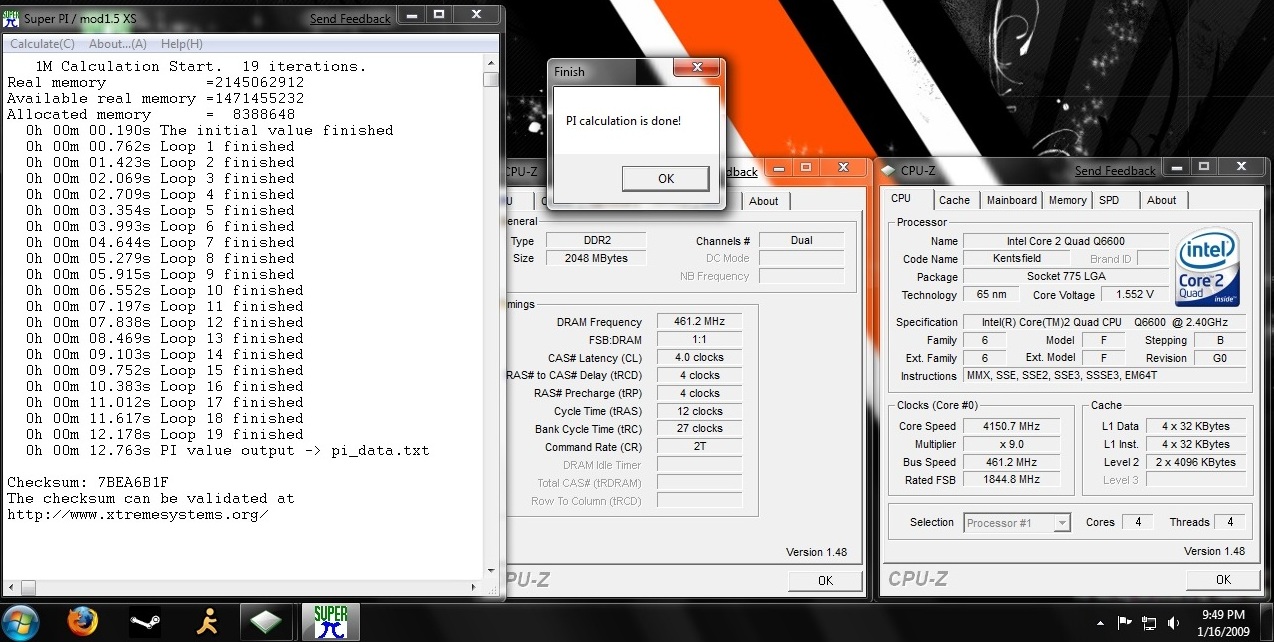Open Action Center flag icon
Image resolution: width=1274 pixels, height=642 pixels.
click(1125, 623)
